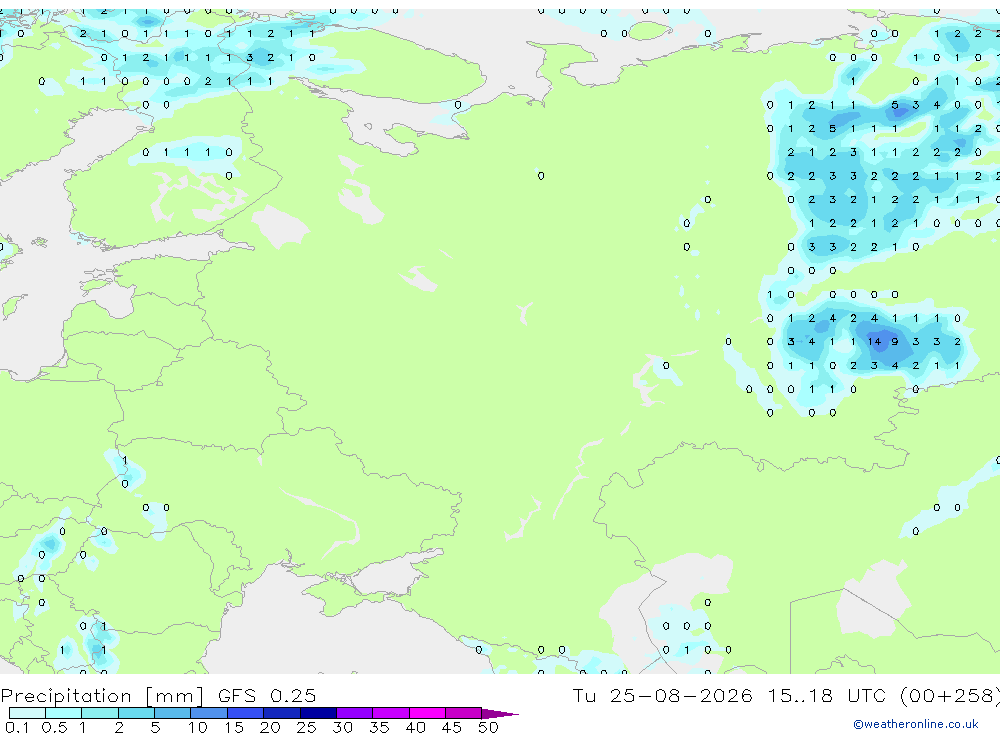The height and width of the screenshot is (733, 1000).
Task: Click the legend scale label "25"
Action: pos(306,727)
